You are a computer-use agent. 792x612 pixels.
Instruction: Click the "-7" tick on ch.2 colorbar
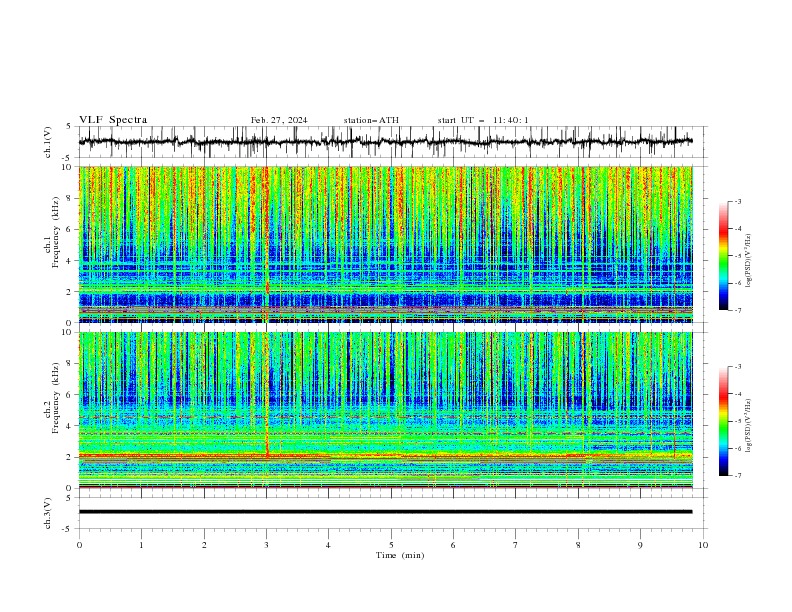[x=738, y=475]
